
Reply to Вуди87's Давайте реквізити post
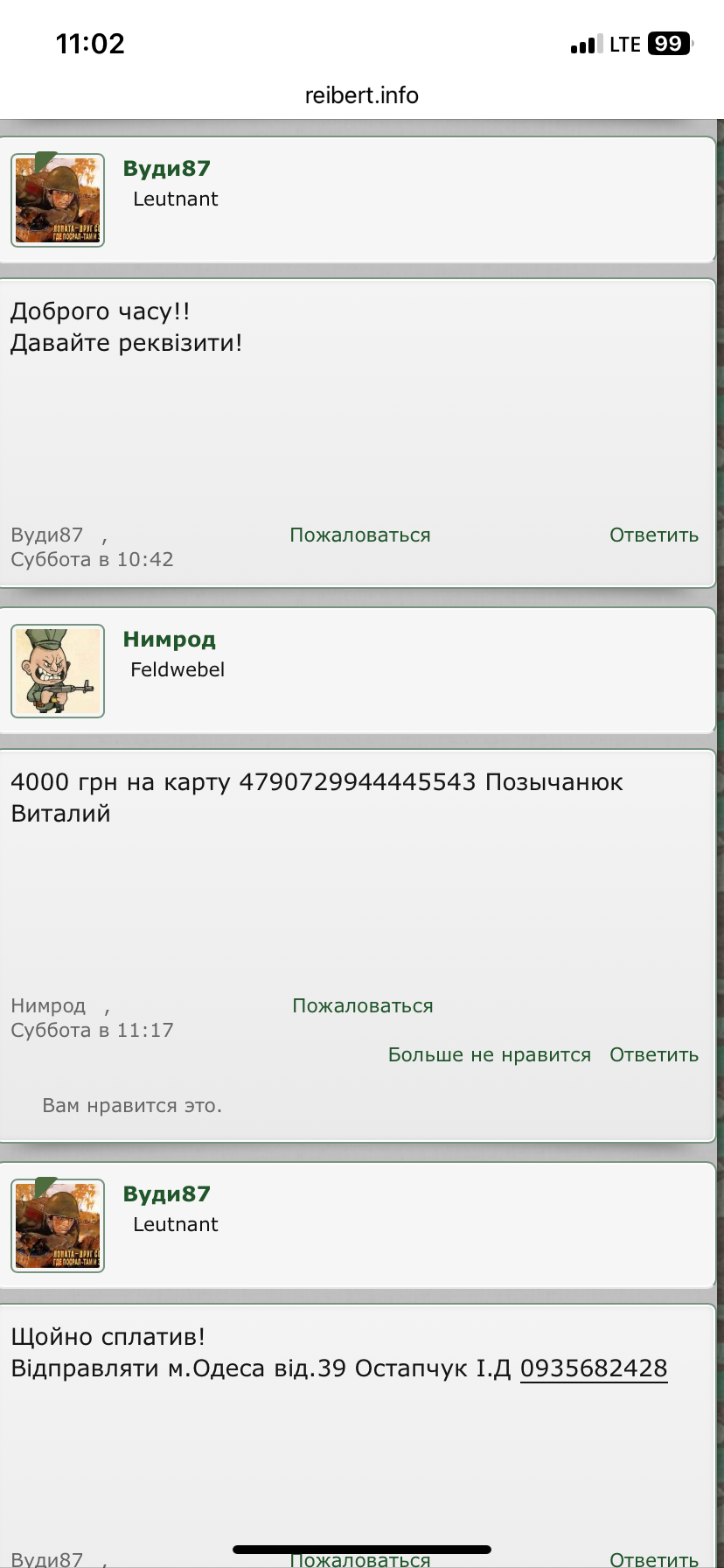coord(654,535)
